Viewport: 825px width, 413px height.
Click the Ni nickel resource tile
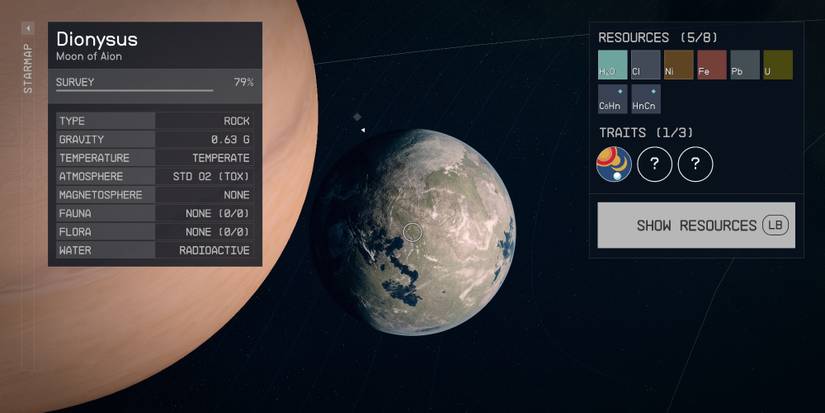pyautogui.click(x=678, y=65)
